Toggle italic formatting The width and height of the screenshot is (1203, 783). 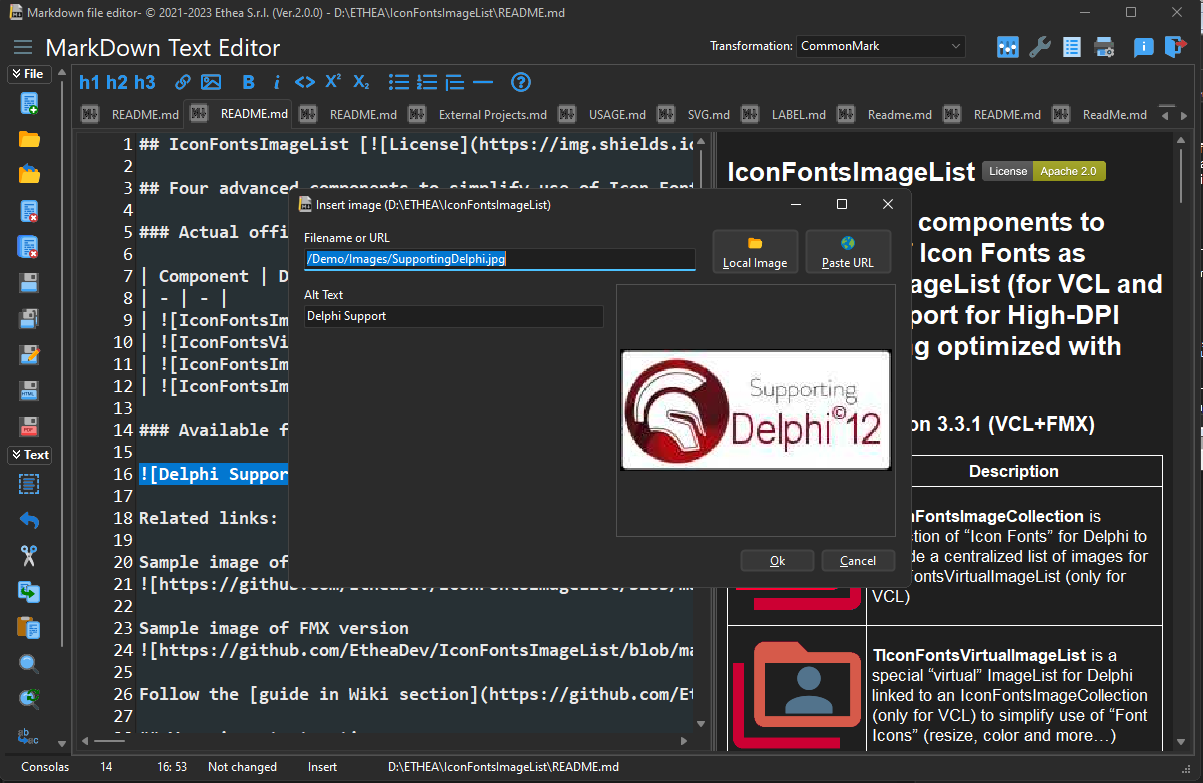(x=277, y=82)
